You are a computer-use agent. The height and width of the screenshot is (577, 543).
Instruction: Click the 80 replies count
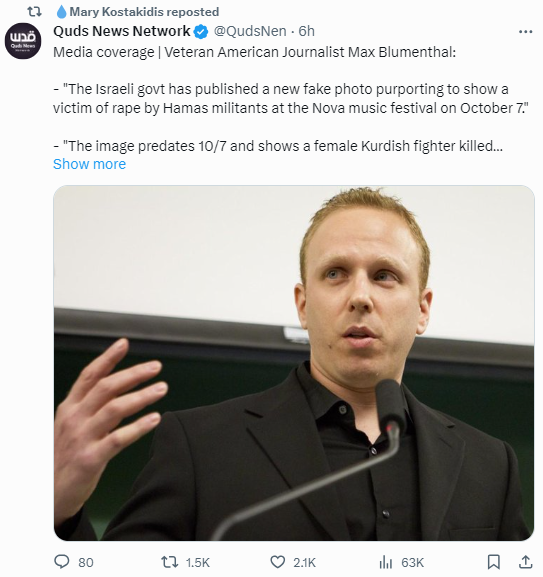pos(86,562)
